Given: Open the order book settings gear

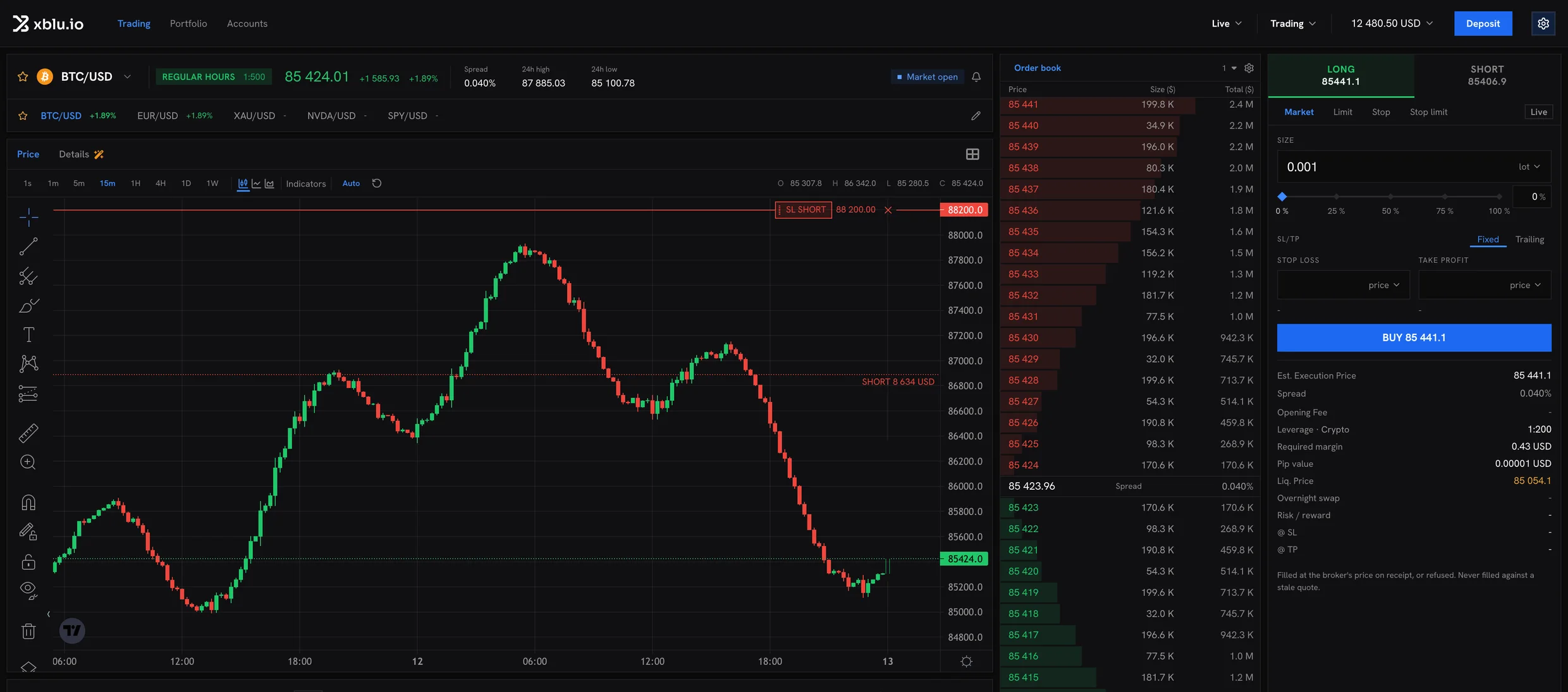Looking at the screenshot, I should [1249, 68].
